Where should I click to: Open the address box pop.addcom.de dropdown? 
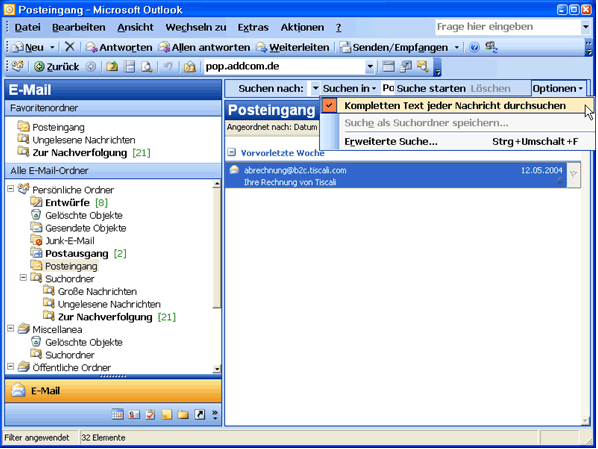tap(370, 67)
